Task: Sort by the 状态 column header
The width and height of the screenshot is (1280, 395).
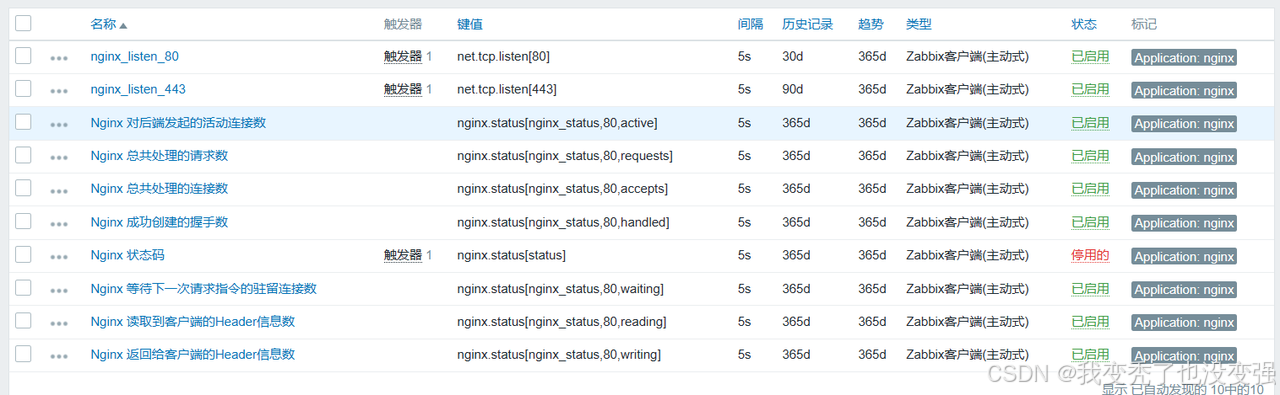Action: [x=1084, y=24]
